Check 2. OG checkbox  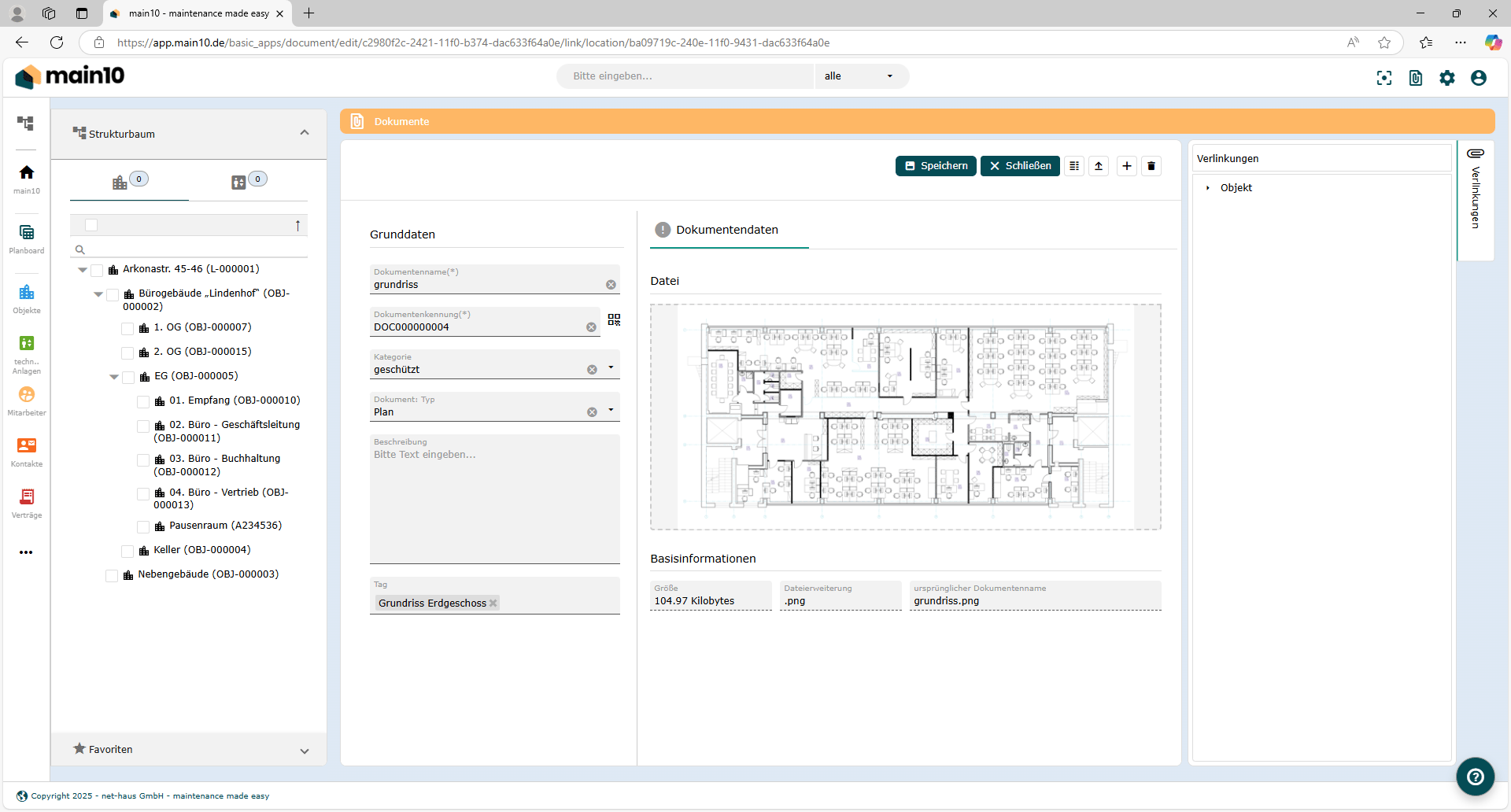tap(127, 353)
